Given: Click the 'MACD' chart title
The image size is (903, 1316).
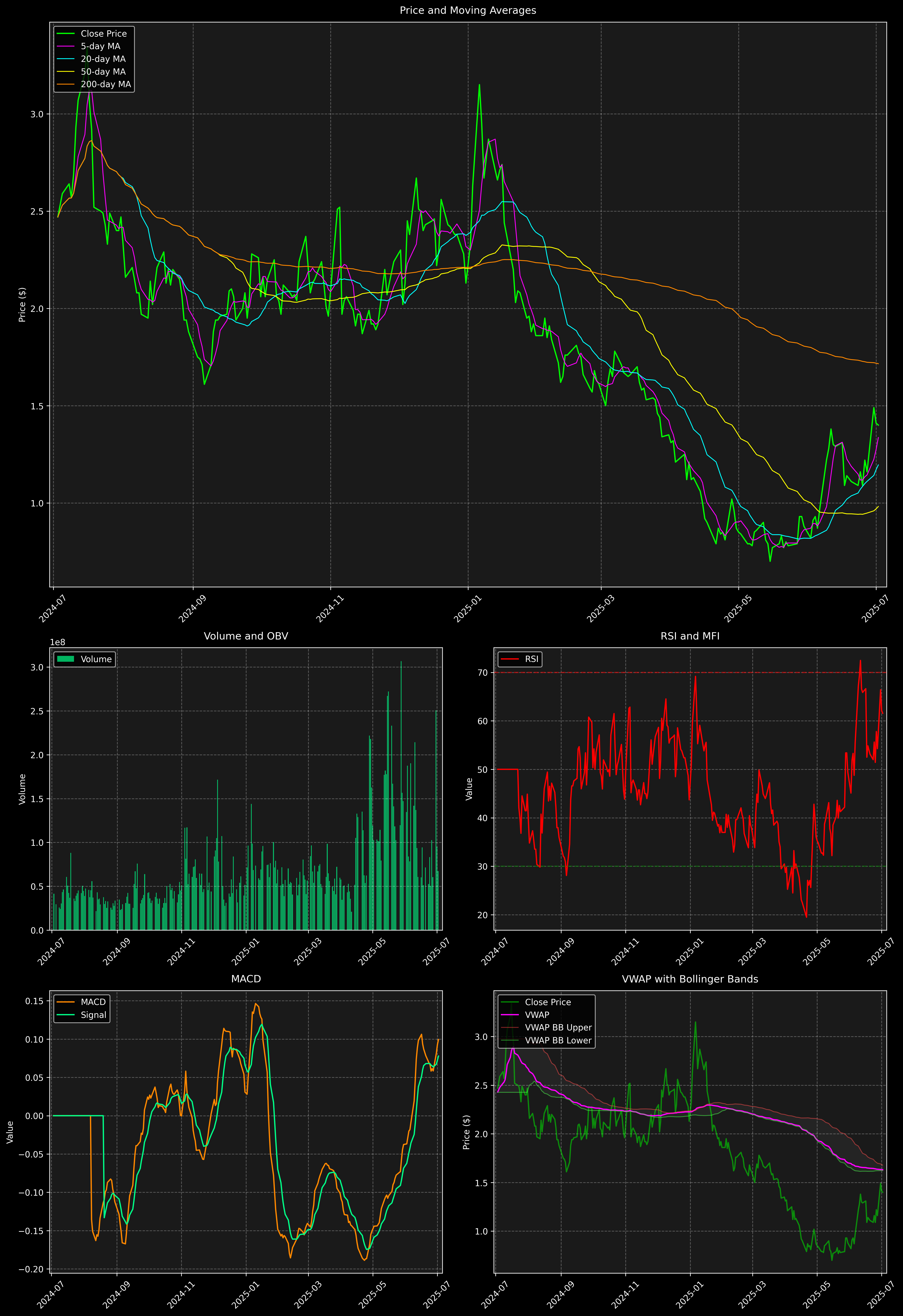Looking at the screenshot, I should pos(246,979).
